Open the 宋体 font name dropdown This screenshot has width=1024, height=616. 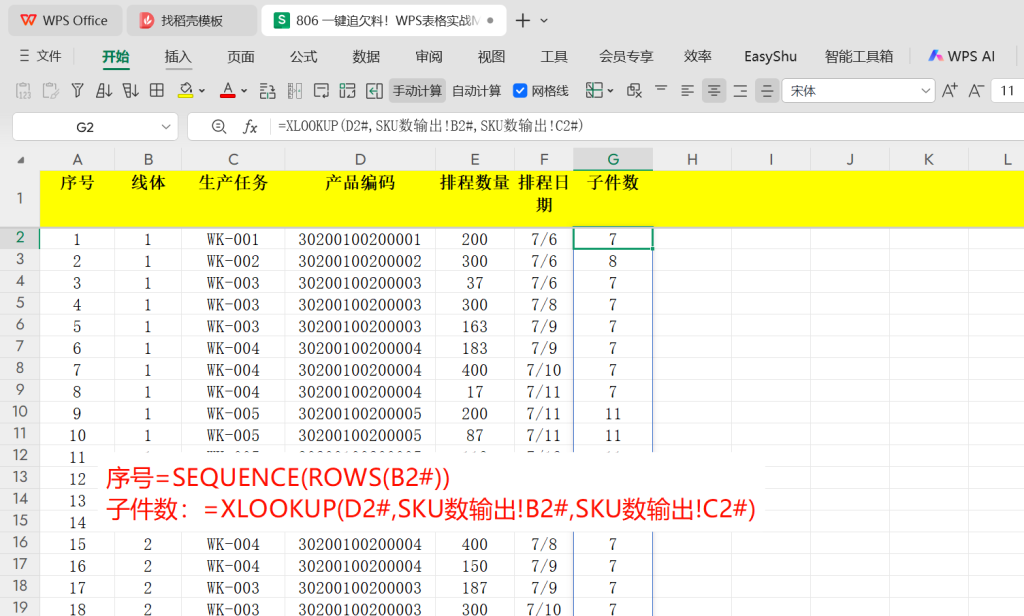pyautogui.click(x=925, y=91)
